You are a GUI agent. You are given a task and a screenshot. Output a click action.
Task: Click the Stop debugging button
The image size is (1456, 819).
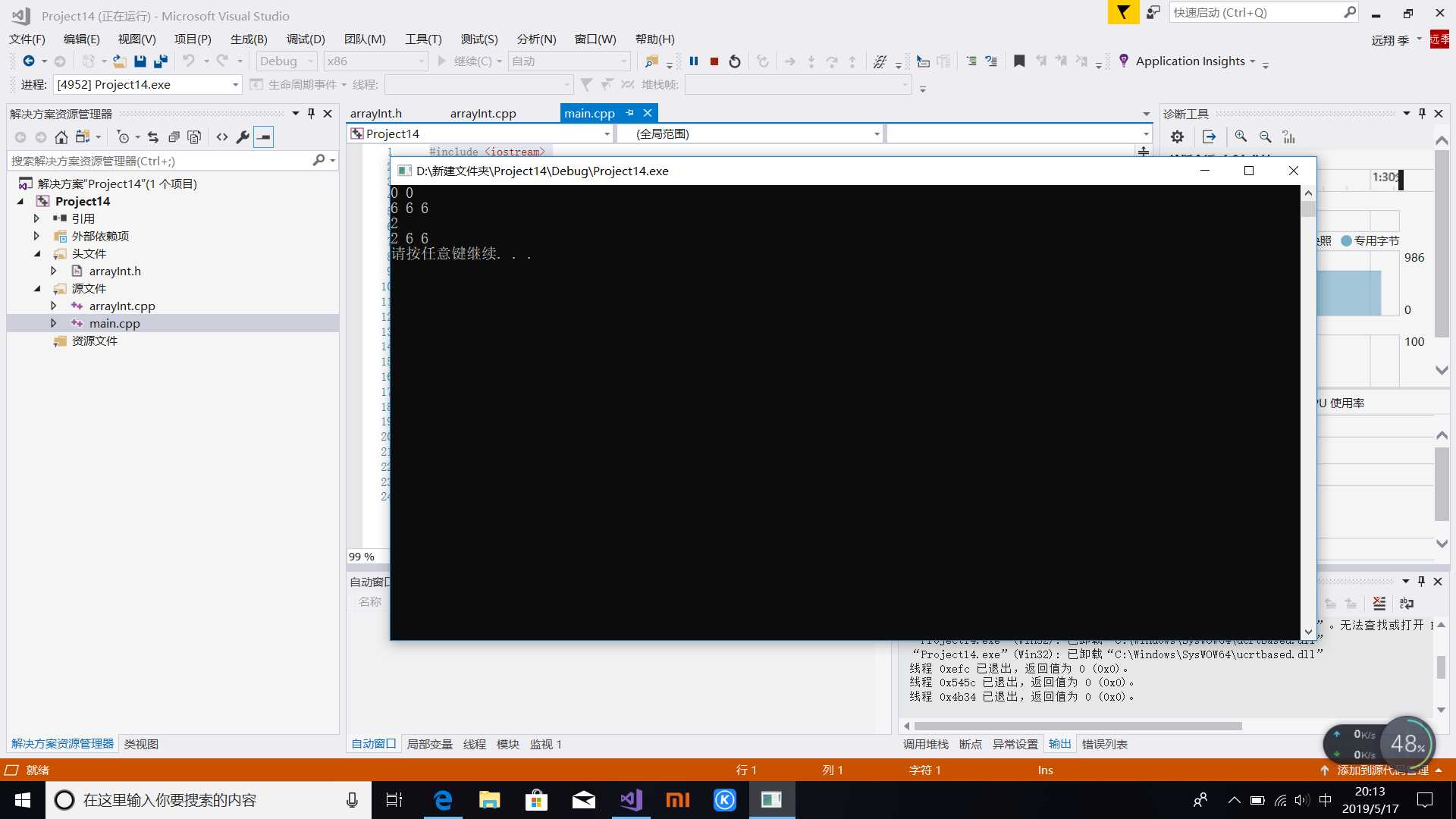(x=714, y=61)
